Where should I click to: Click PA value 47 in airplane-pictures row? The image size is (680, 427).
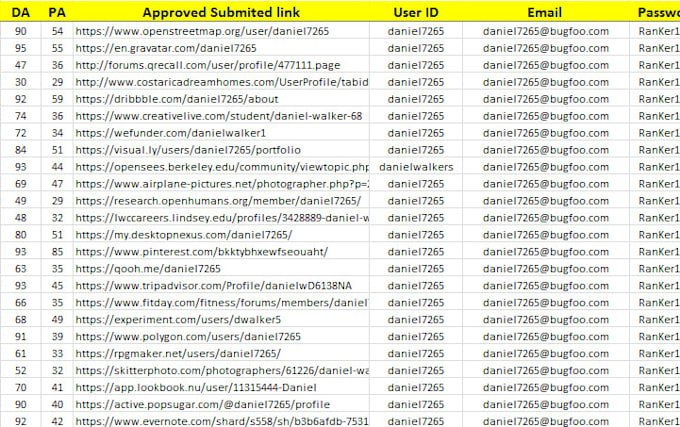pos(57,184)
